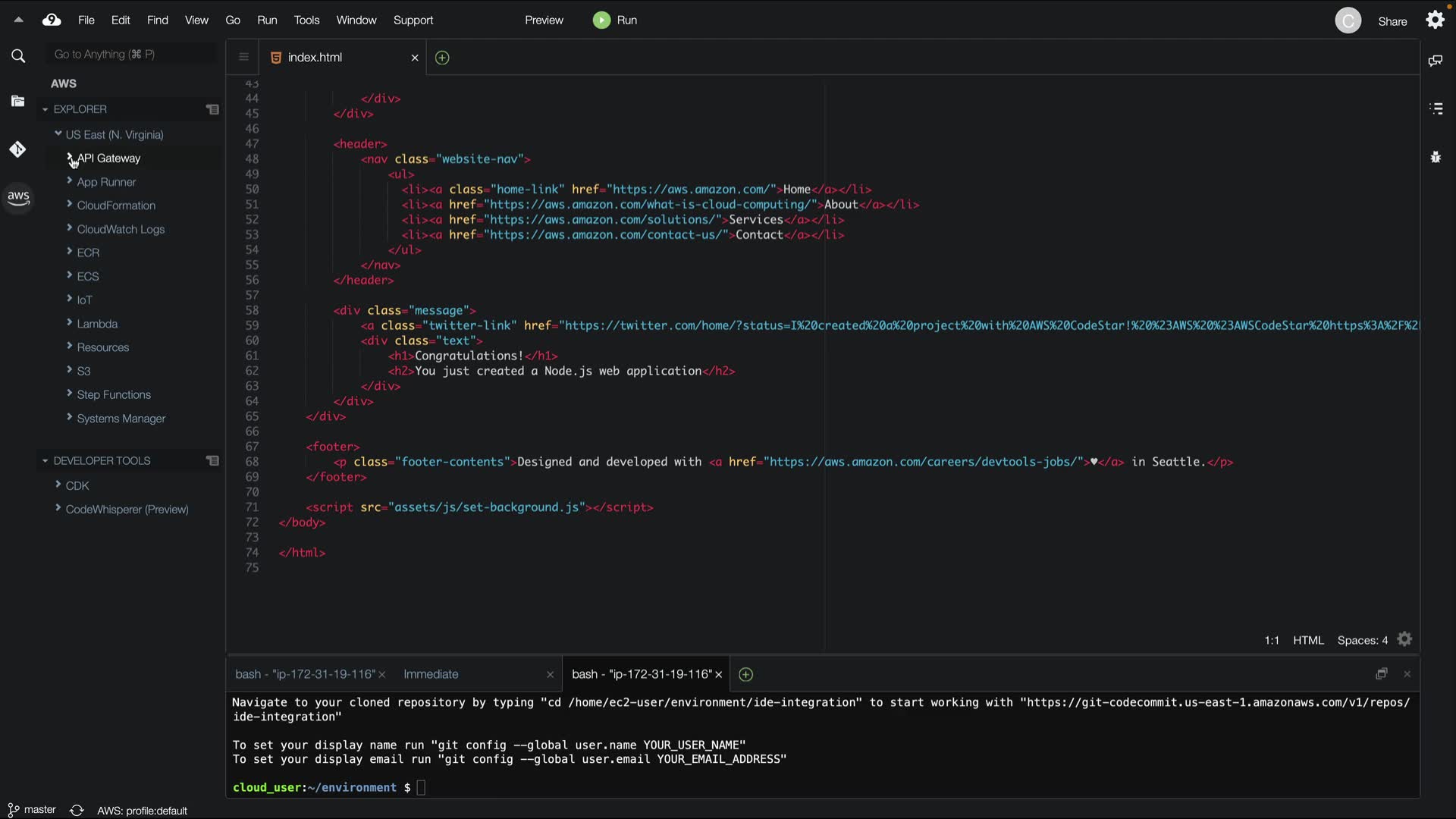1456x819 pixels.
Task: Select the AWS Toolkit sidebar icon
Action: [18, 198]
